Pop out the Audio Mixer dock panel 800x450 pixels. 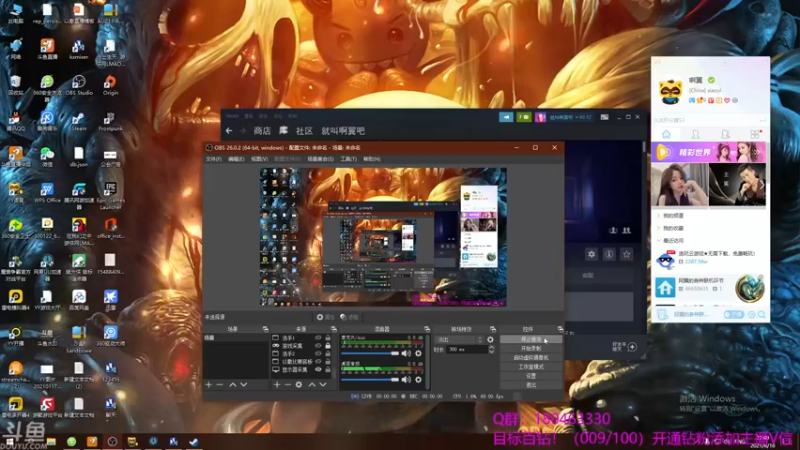point(427,329)
